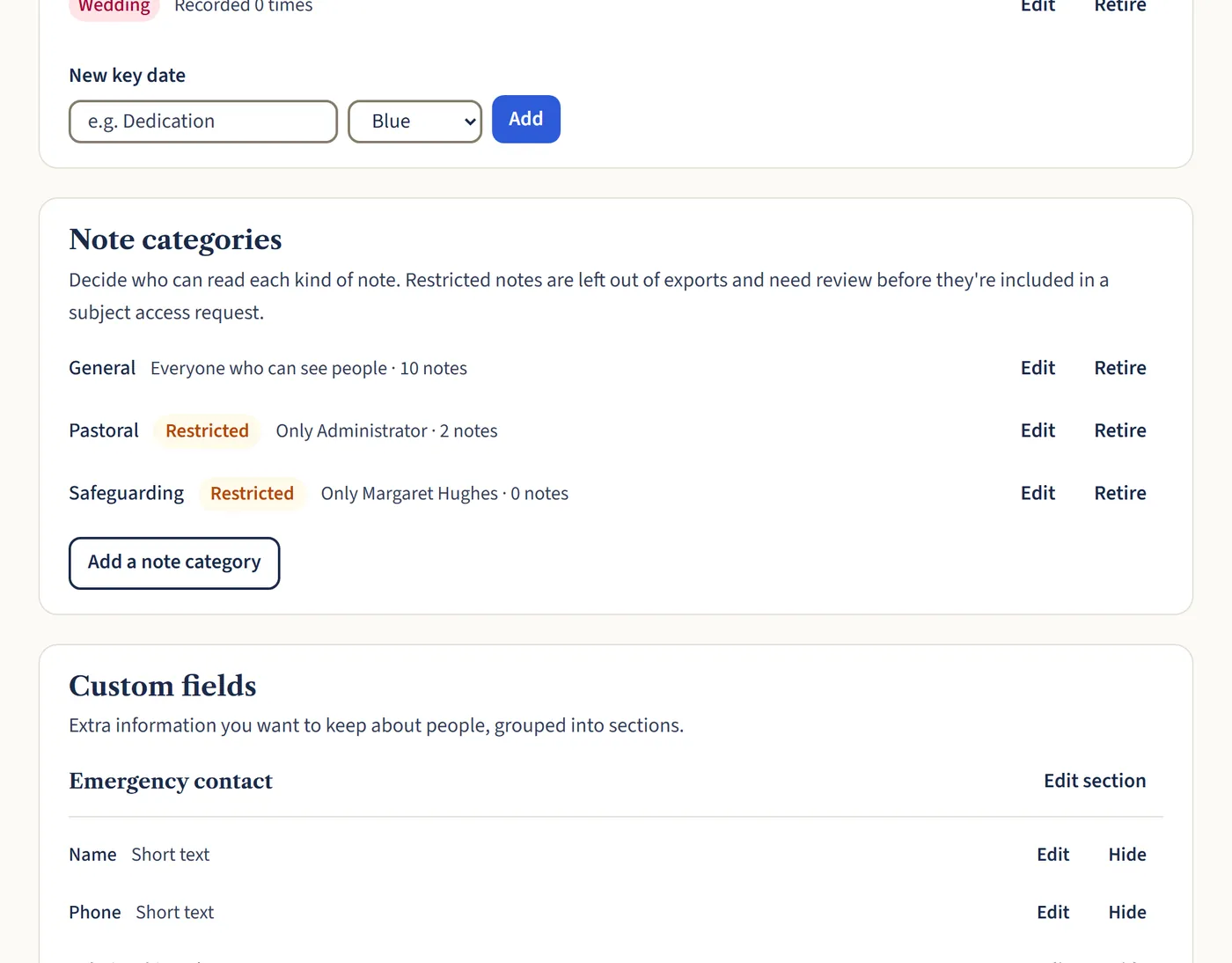Click the Name field label

click(x=92, y=855)
